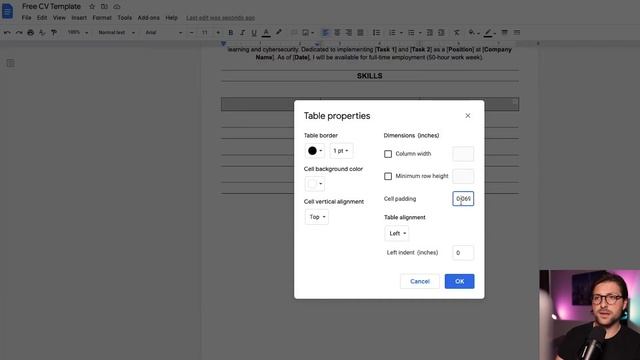Open the Help menu

171,18
